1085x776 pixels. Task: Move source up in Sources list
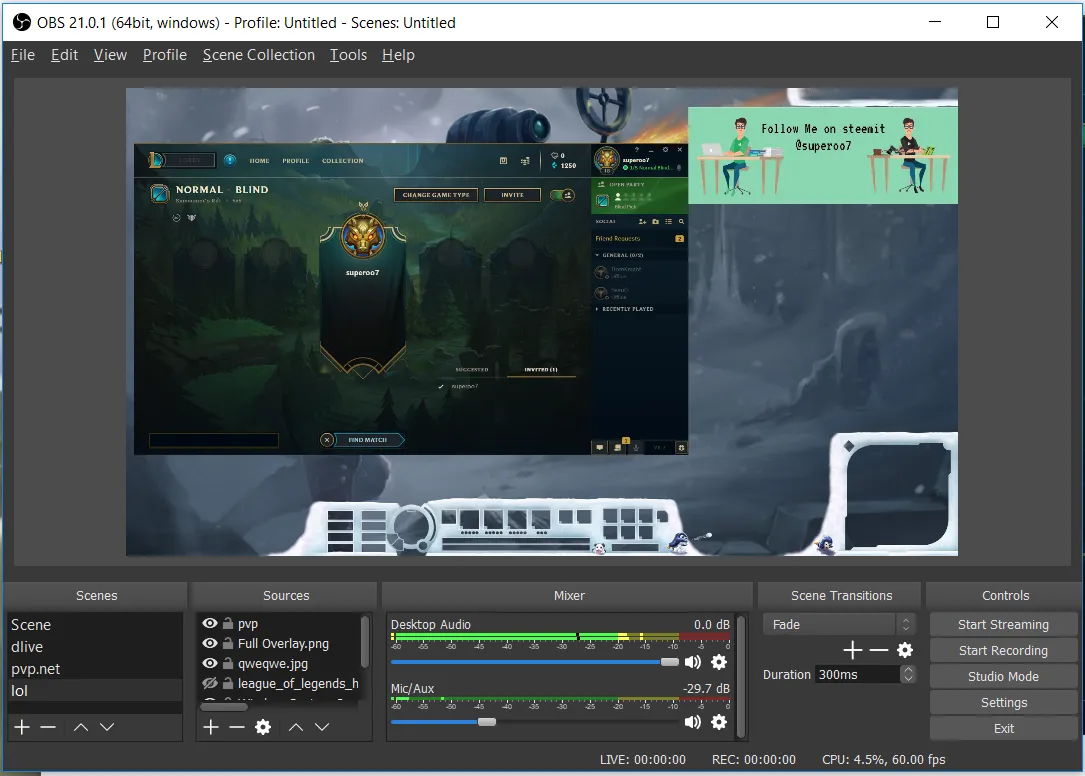tap(295, 727)
